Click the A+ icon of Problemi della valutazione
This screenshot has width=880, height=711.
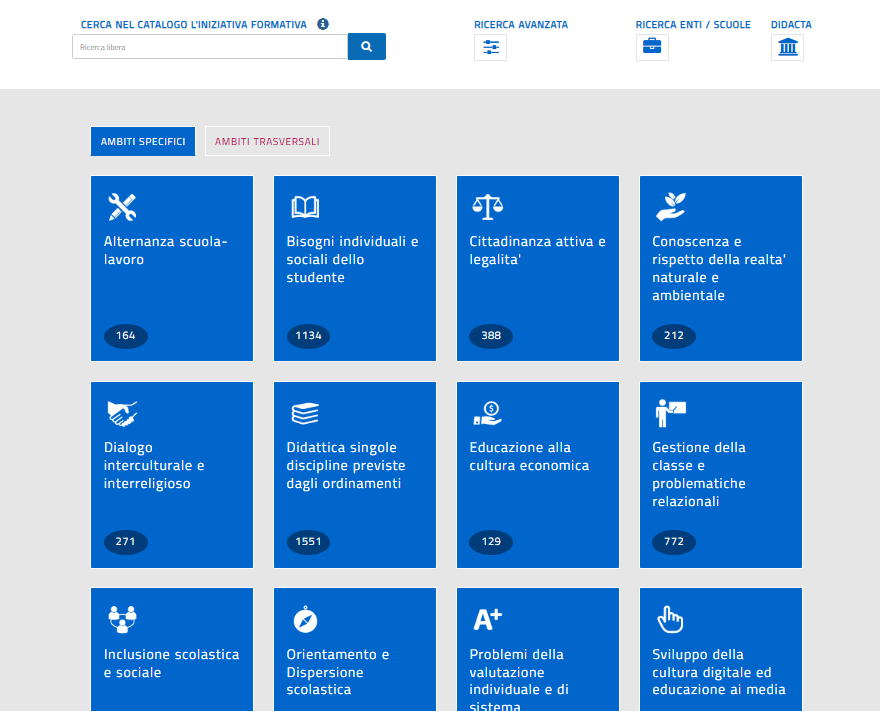[488, 620]
